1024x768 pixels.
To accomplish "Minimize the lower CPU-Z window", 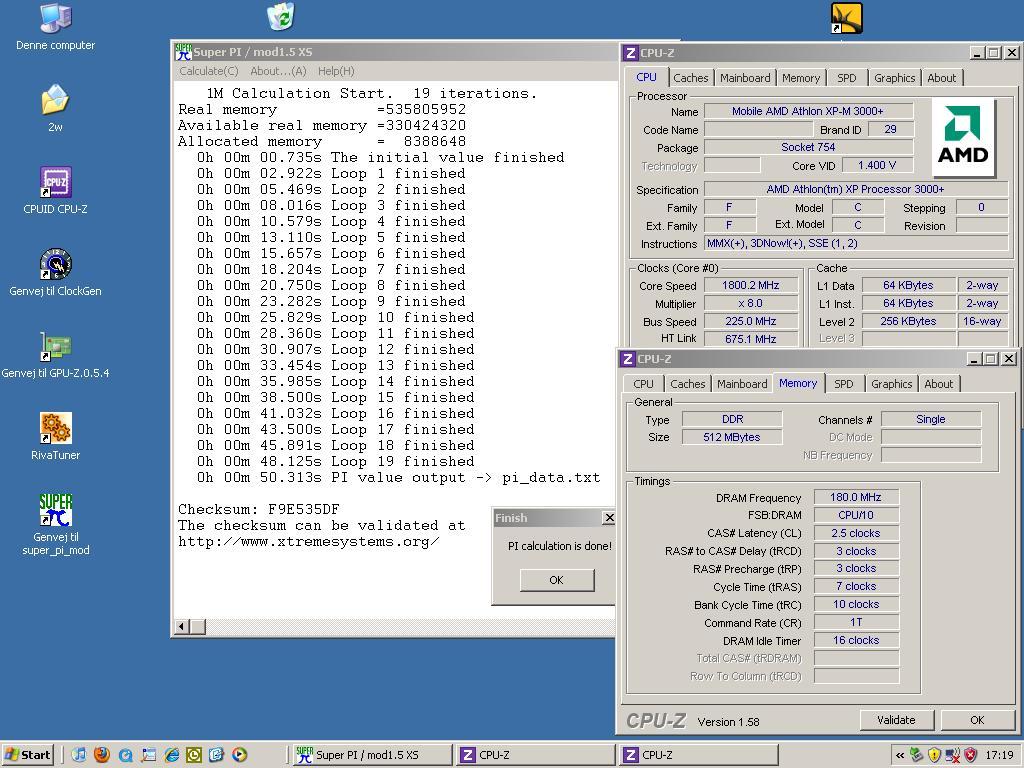I will coord(974,359).
